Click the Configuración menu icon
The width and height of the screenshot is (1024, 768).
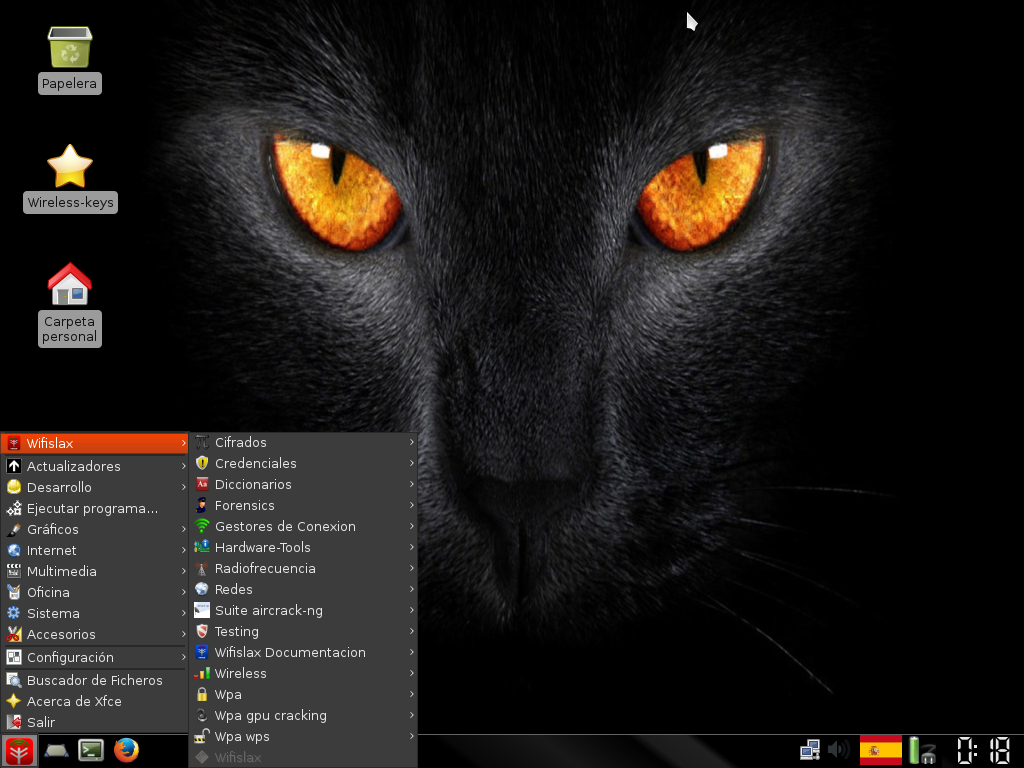[x=14, y=658]
